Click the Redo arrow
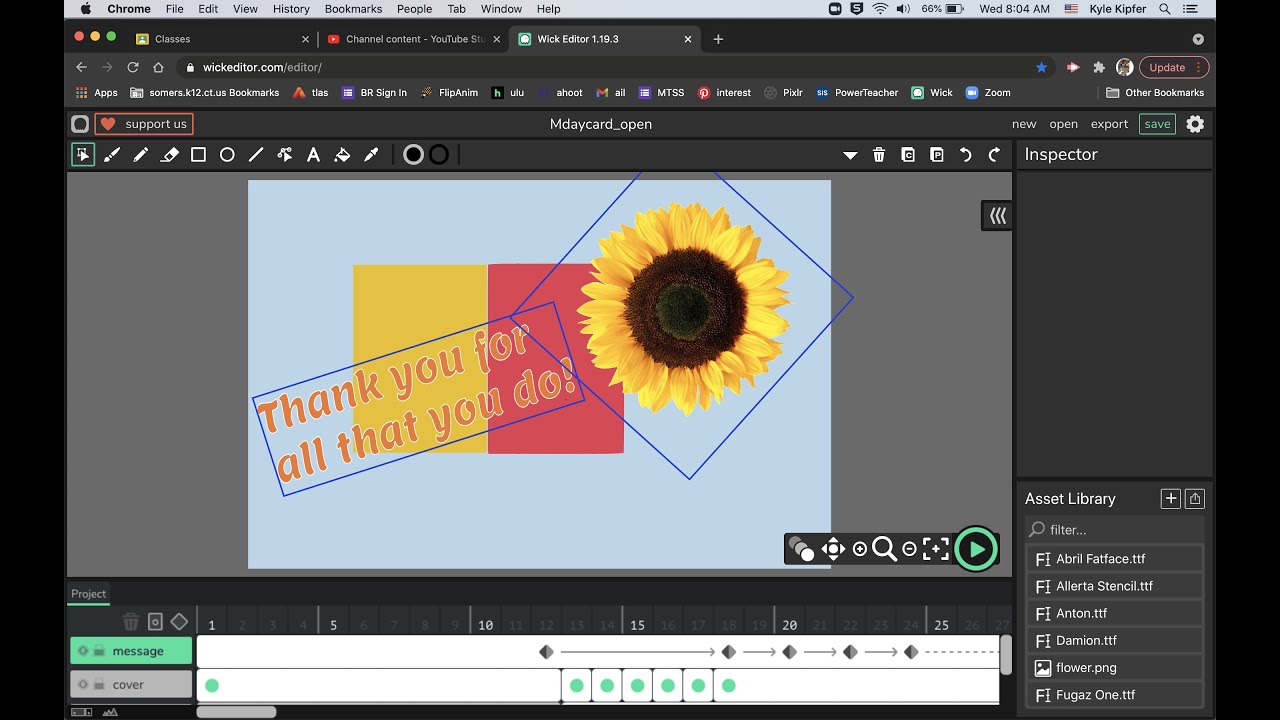This screenshot has height=720, width=1280. click(994, 155)
